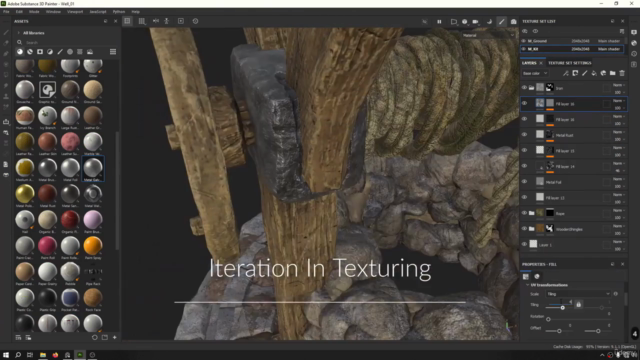Open the File menu

[6, 12]
